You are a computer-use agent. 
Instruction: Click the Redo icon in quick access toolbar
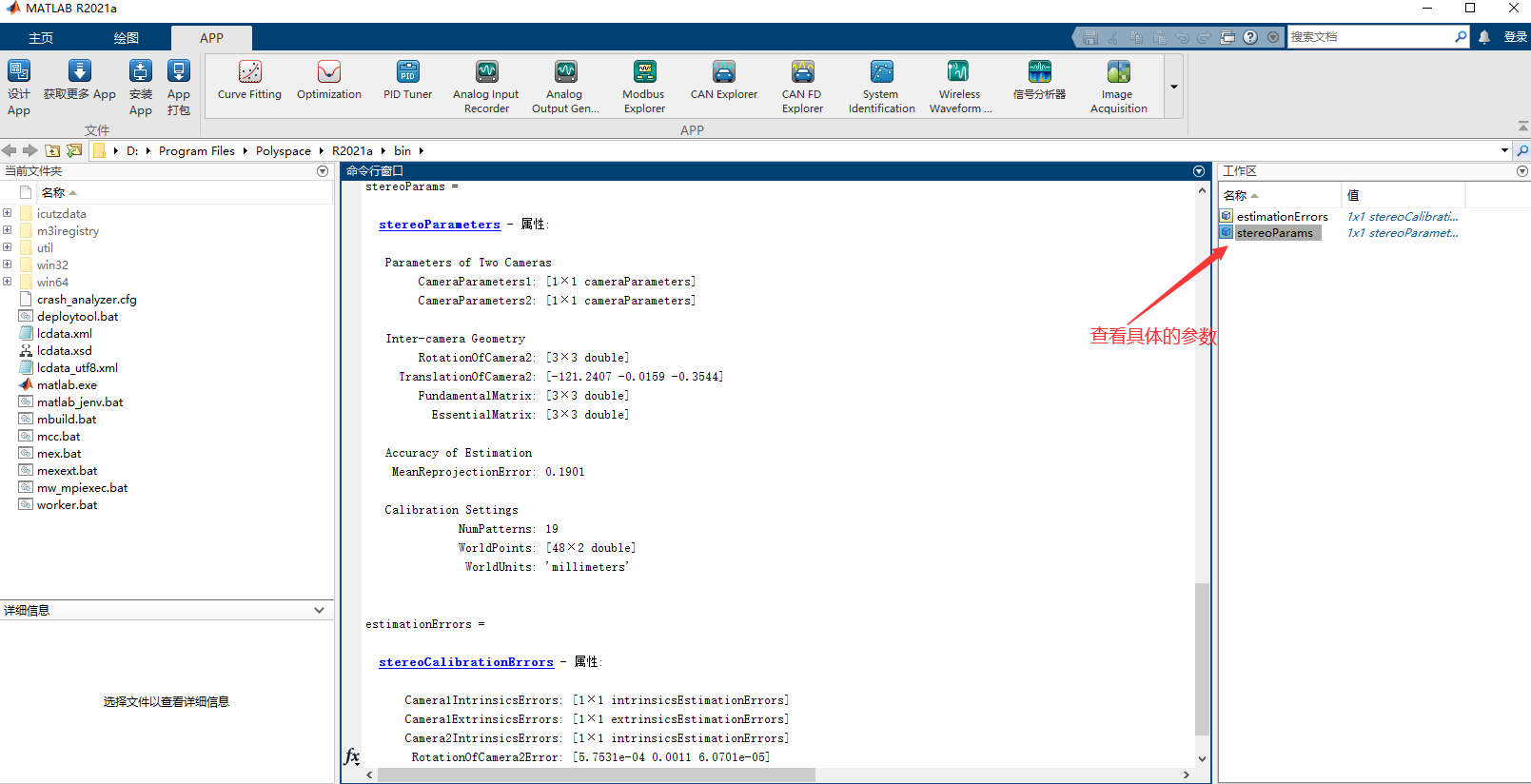(x=1205, y=37)
